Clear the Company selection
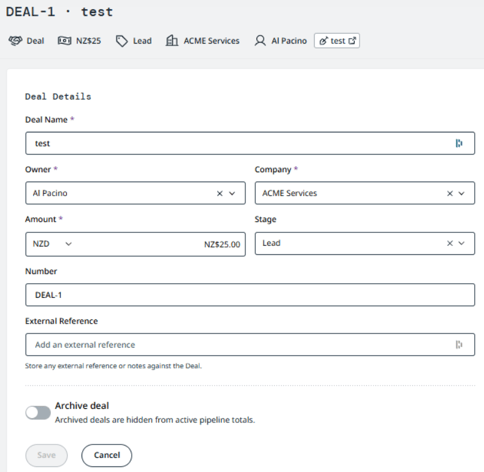The width and height of the screenshot is (484, 472). coord(450,193)
